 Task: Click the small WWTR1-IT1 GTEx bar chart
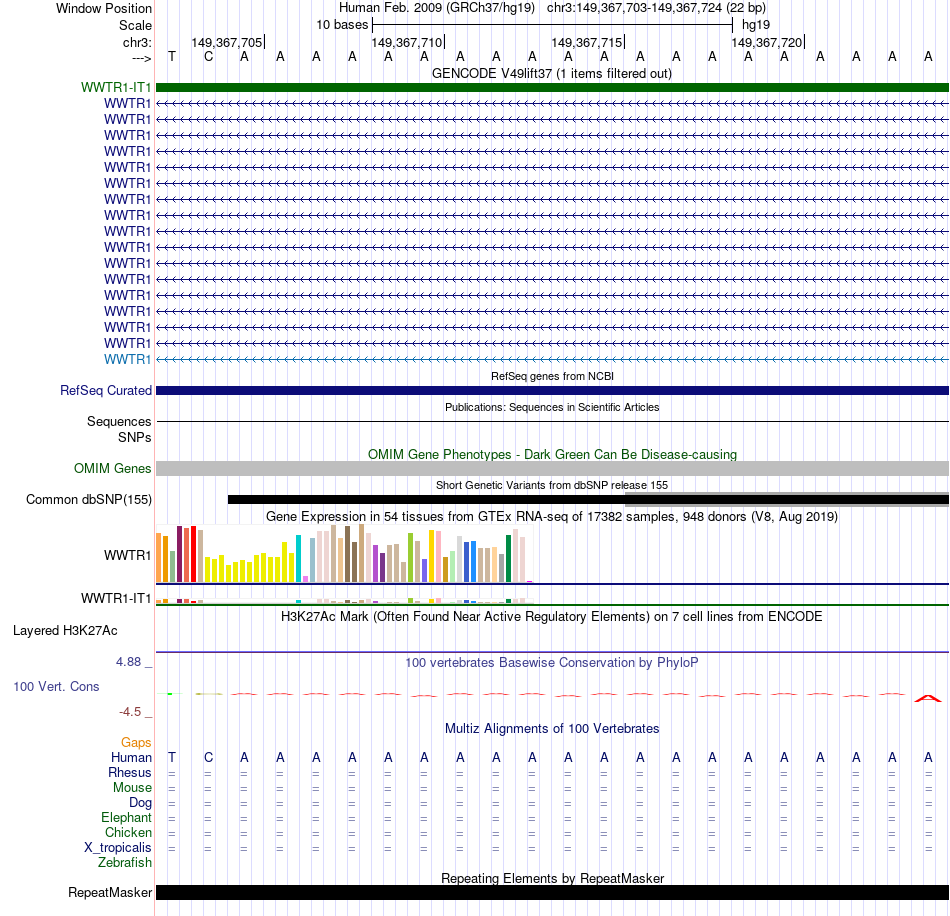click(x=344, y=600)
